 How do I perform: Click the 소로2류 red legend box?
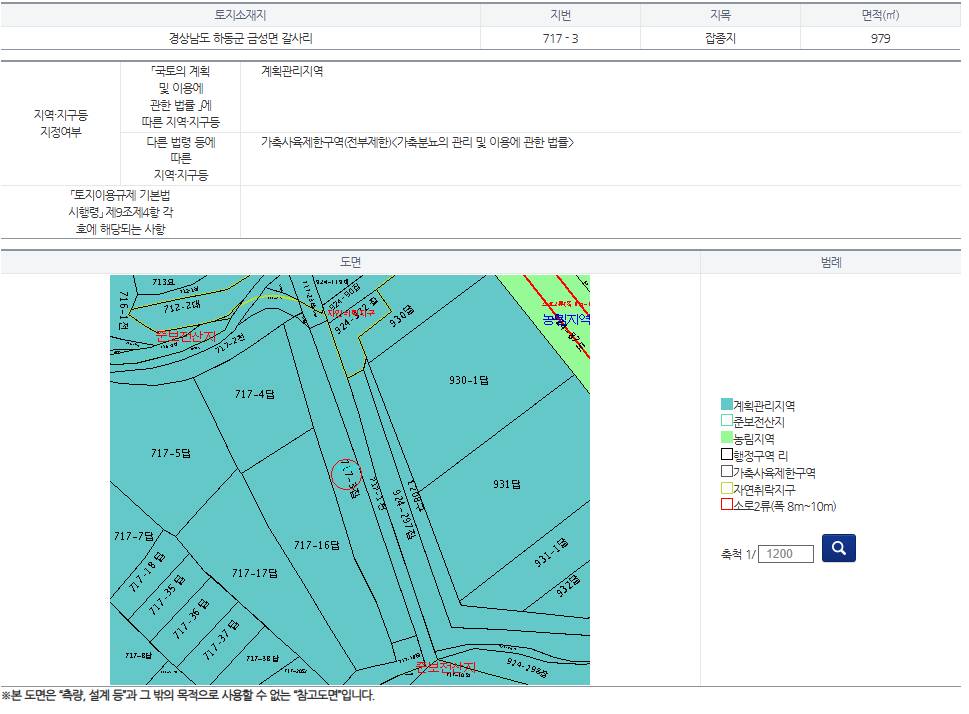coord(727,504)
